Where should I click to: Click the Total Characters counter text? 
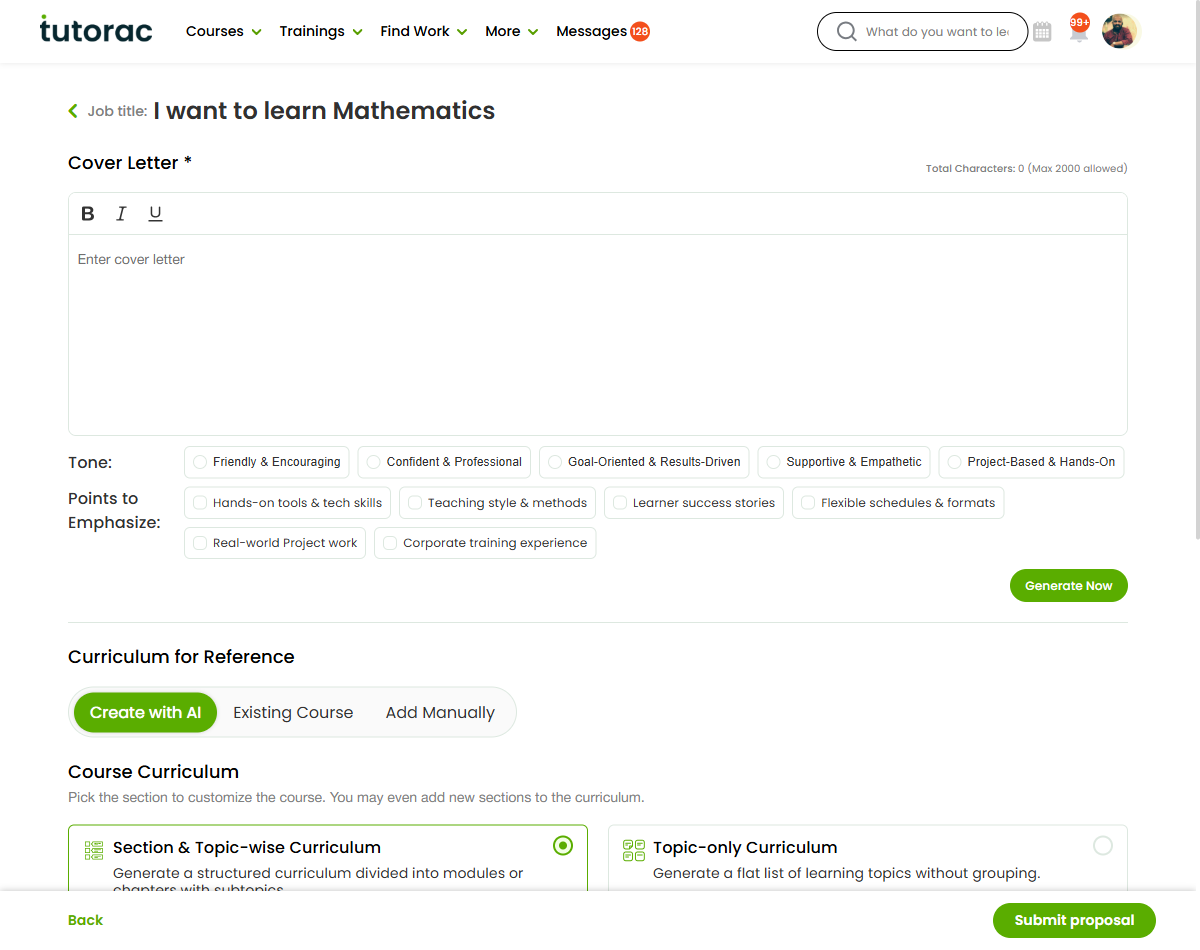point(1026,169)
